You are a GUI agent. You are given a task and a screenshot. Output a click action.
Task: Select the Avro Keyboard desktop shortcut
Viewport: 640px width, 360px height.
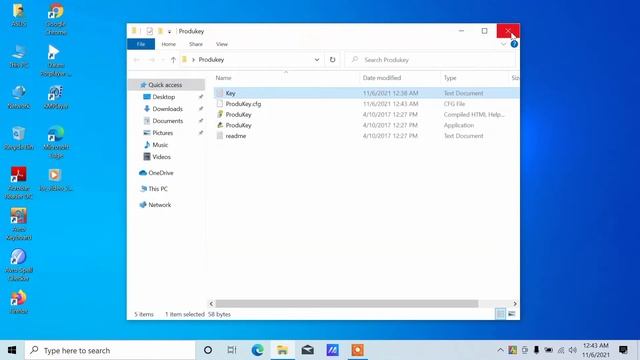click(x=19, y=224)
